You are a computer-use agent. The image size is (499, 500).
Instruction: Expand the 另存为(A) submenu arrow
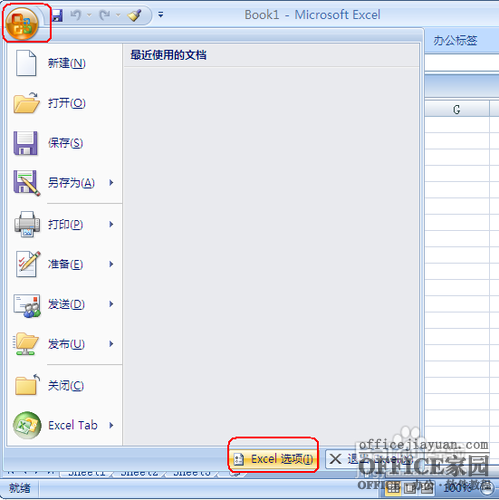(111, 182)
